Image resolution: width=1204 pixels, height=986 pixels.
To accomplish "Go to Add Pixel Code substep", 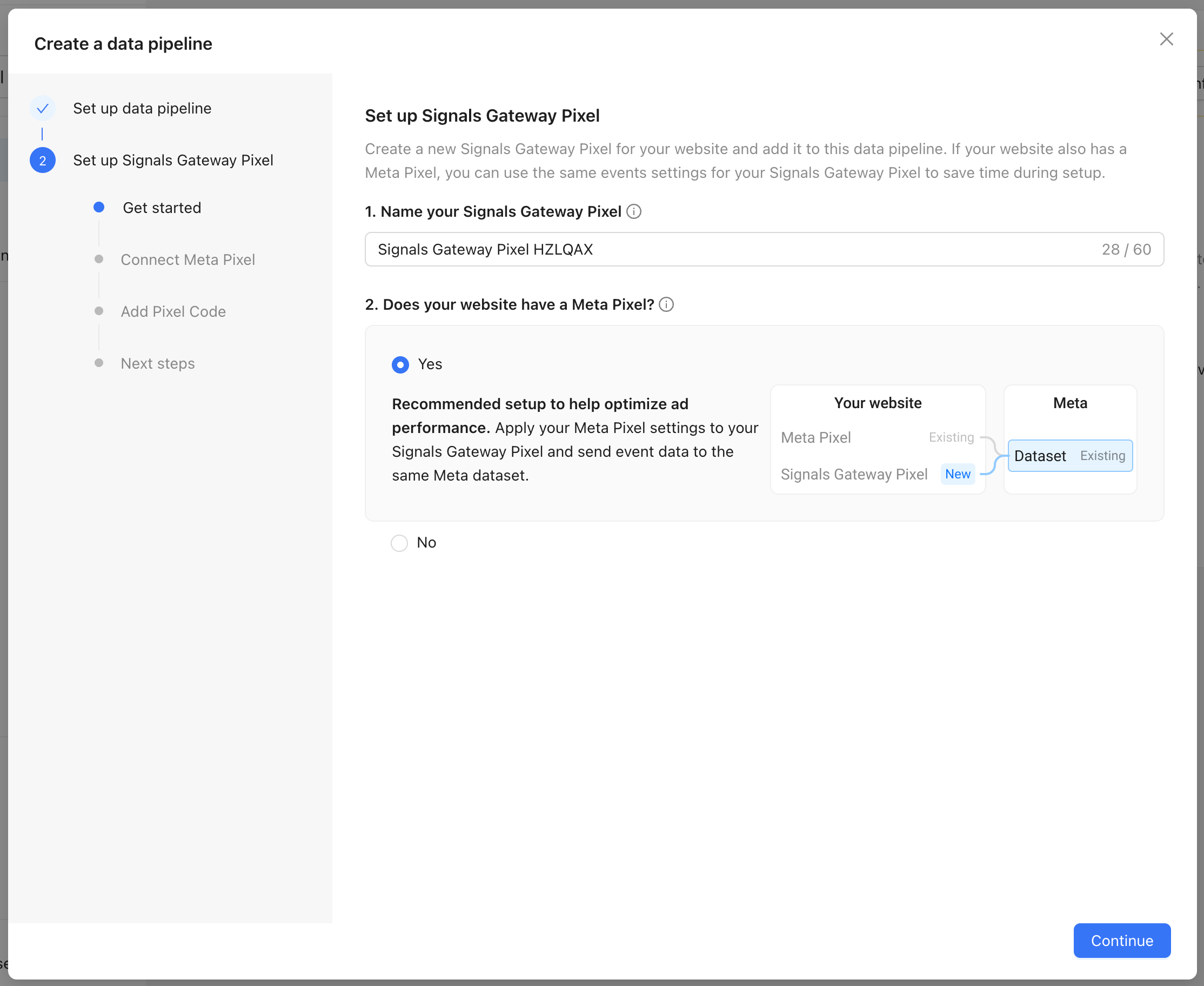I will (173, 312).
